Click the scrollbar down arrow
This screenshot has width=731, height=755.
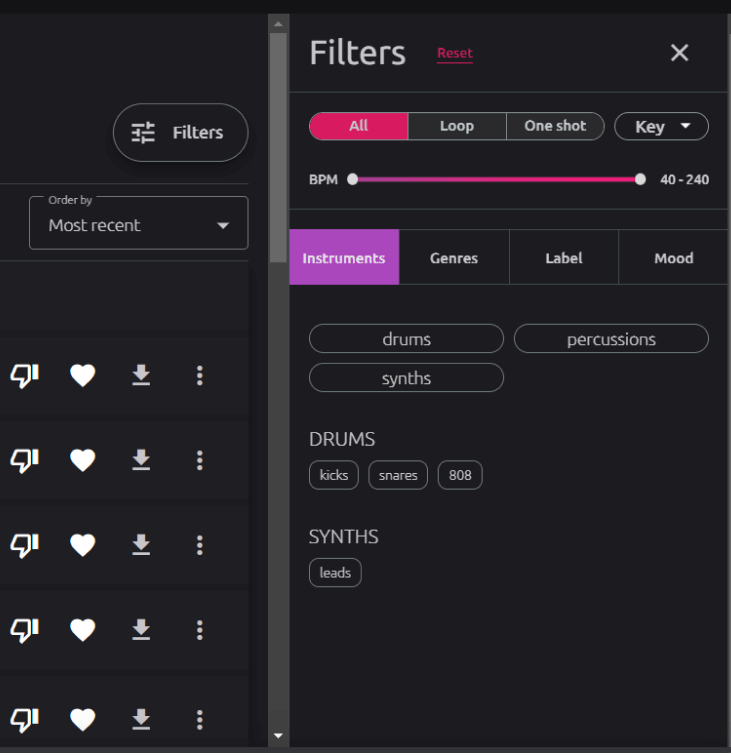(278, 735)
